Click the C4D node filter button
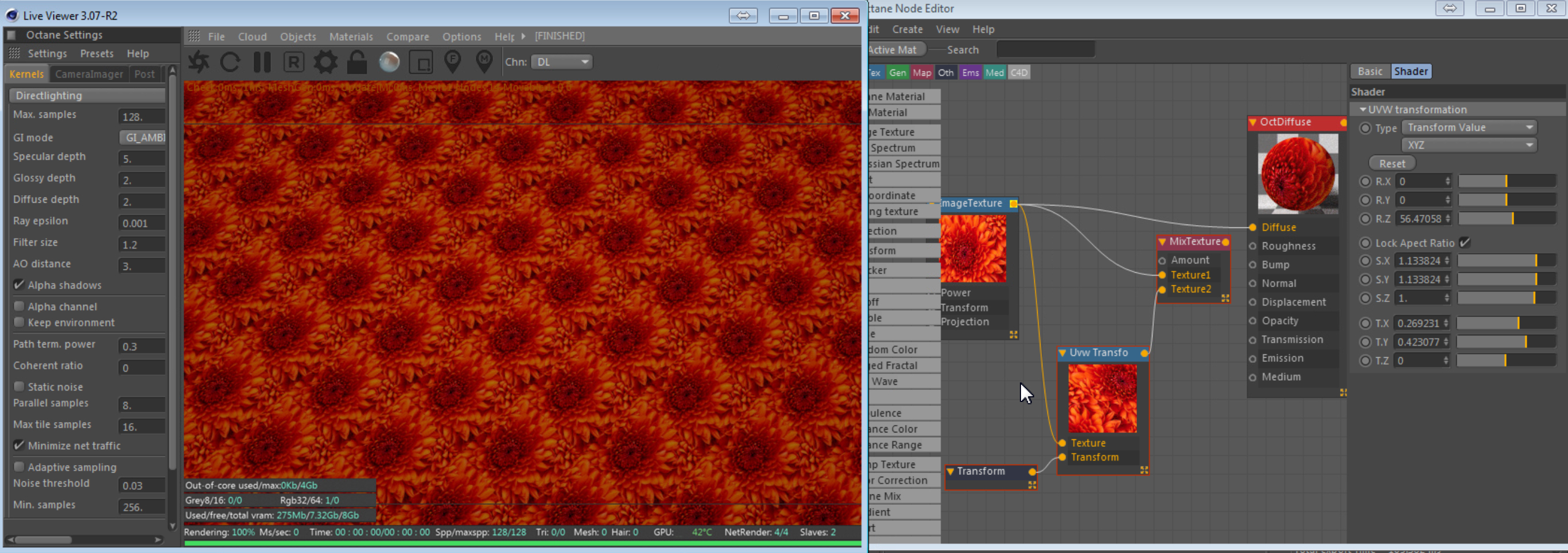The width and height of the screenshot is (1568, 553). (1019, 72)
